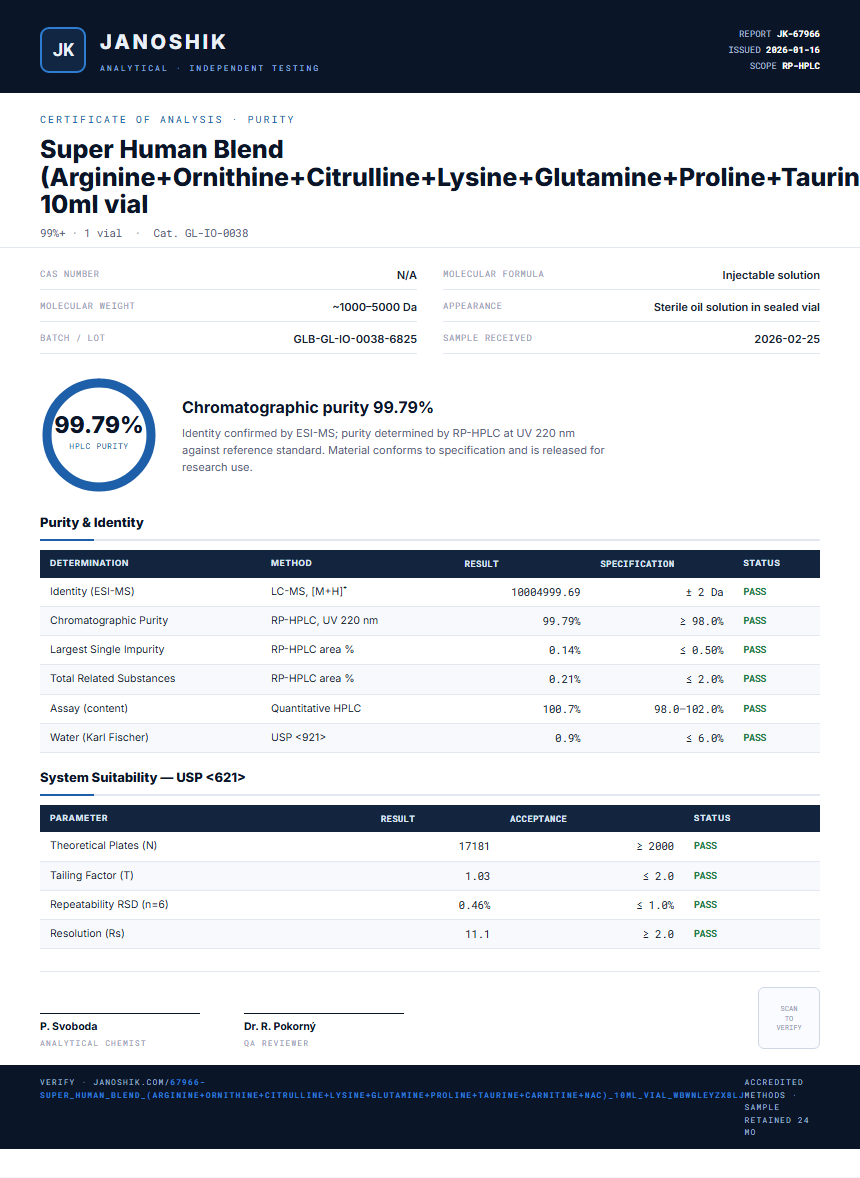Screen dimensions: 860x1178
Task: Select tailing result 1.03
Action: click(477, 877)
